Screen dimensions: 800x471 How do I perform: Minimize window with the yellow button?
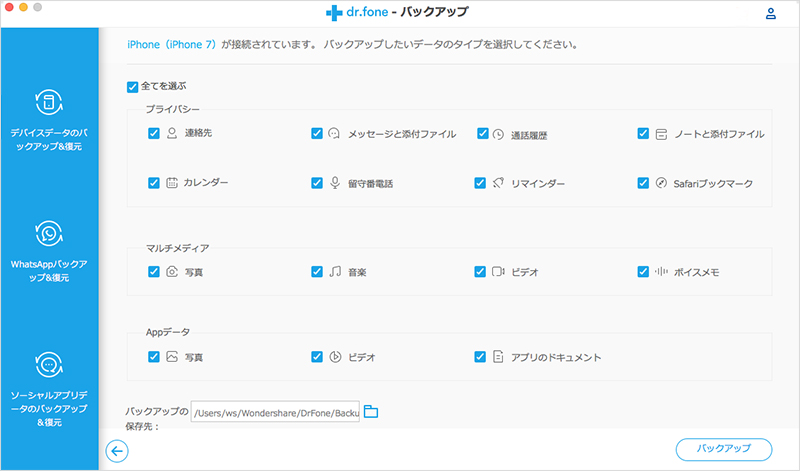(23, 7)
